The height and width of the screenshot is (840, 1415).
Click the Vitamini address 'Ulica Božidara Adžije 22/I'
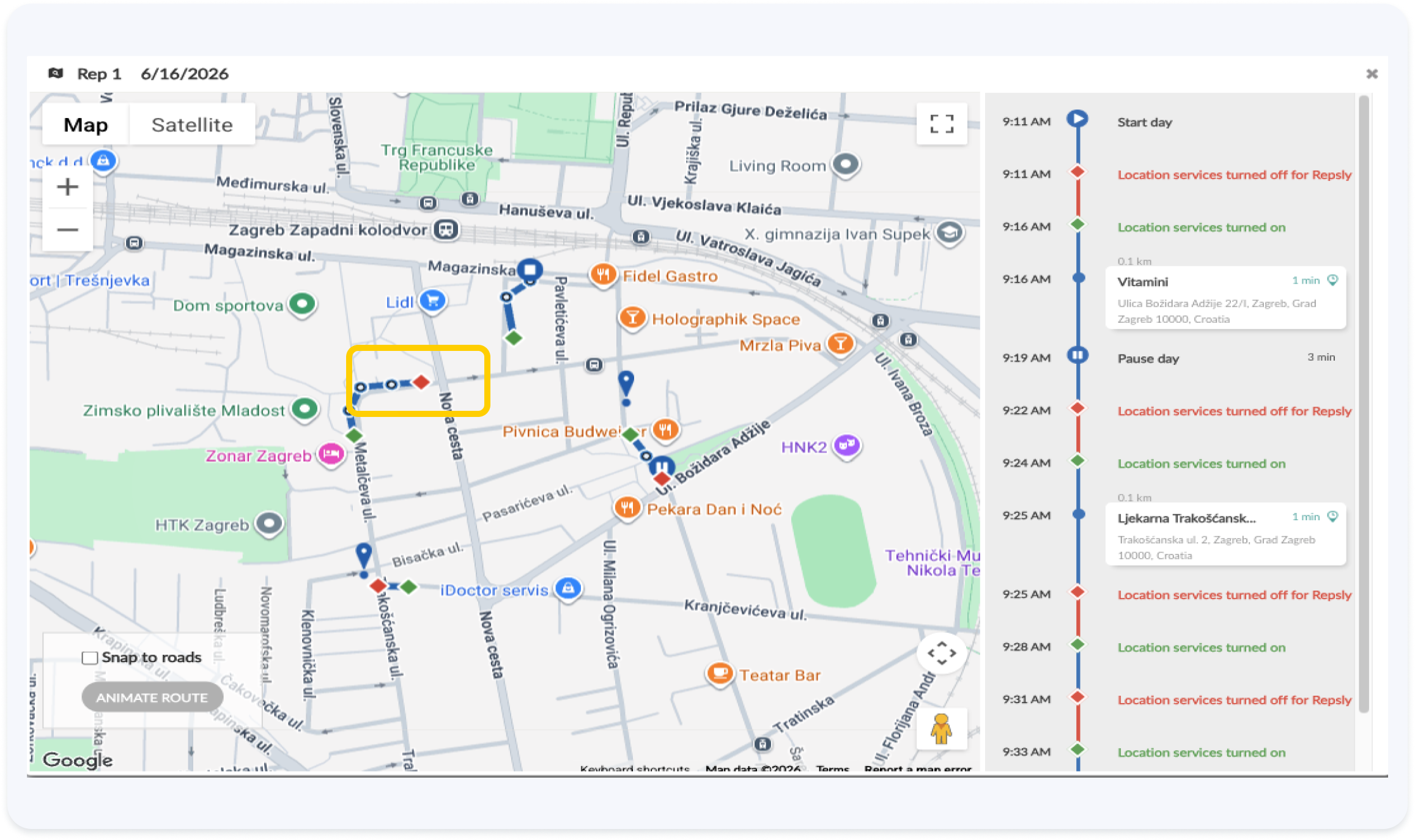pyautogui.click(x=1182, y=303)
